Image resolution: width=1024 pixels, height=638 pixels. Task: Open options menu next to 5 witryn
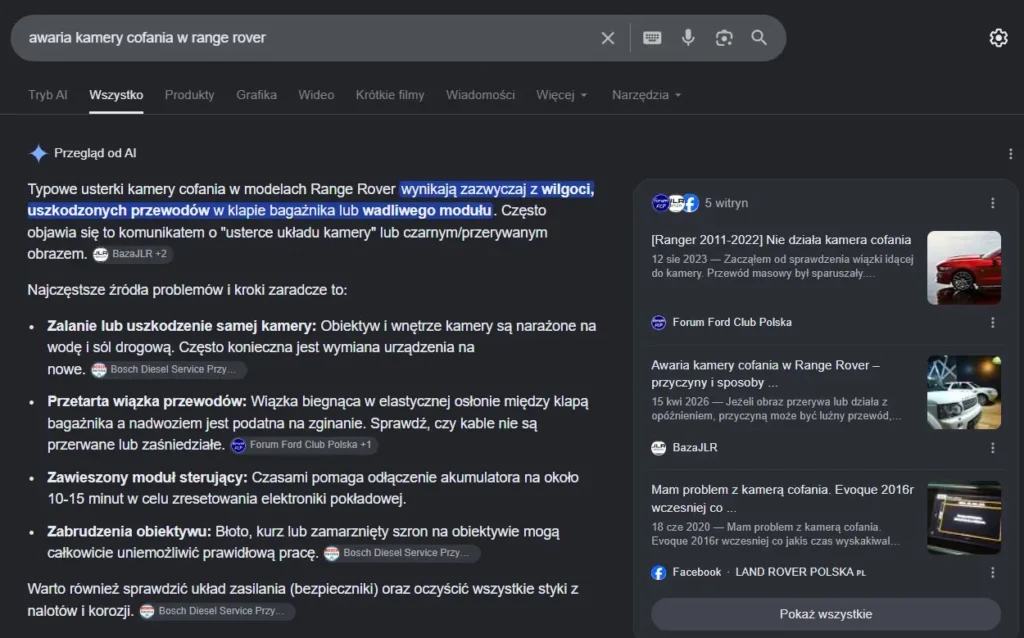coord(993,203)
